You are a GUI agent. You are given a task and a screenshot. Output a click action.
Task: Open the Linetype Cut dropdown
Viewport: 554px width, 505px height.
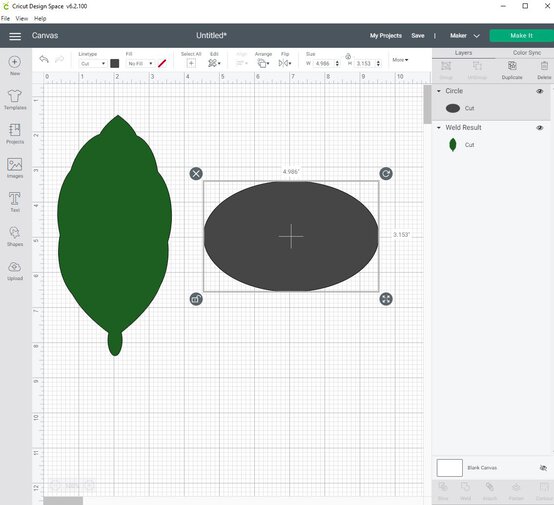coord(93,64)
